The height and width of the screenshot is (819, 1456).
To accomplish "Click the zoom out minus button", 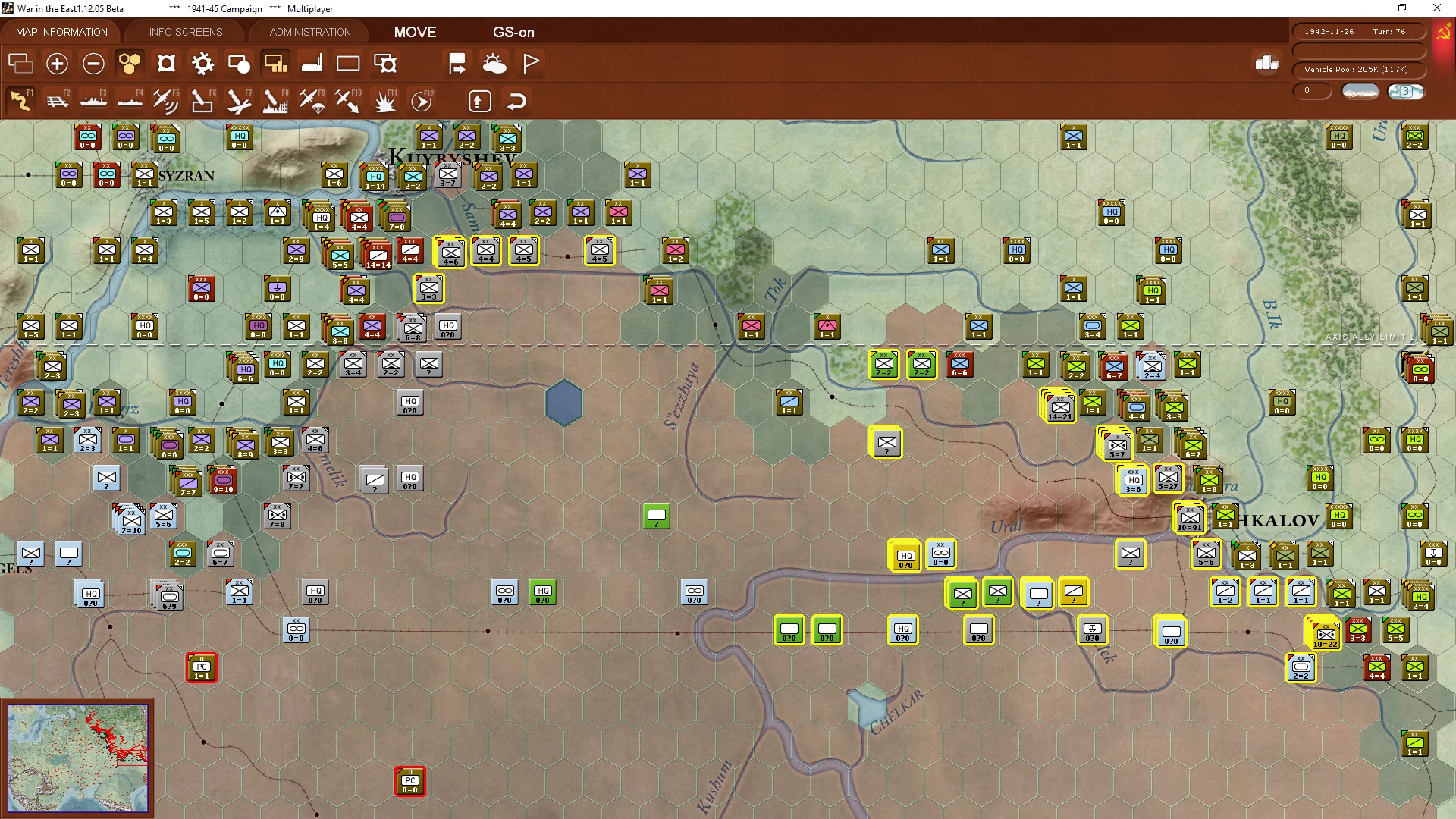I will [x=93, y=64].
